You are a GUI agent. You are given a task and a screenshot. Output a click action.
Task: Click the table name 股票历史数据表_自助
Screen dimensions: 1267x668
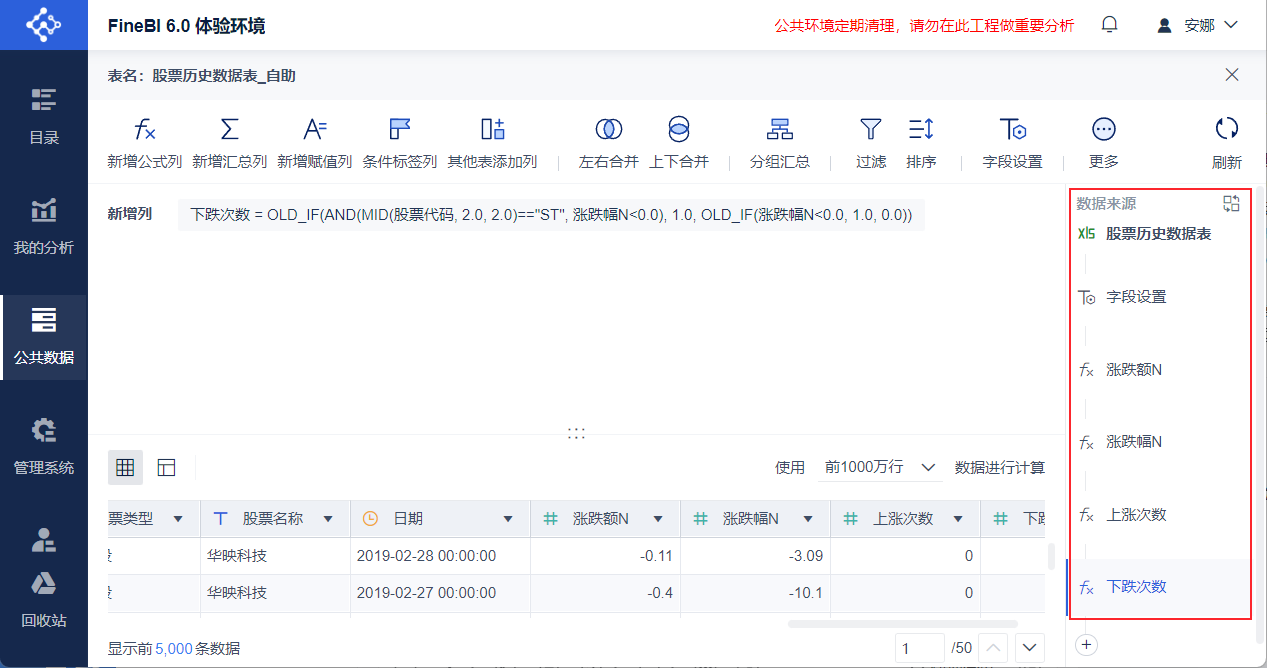click(x=224, y=75)
